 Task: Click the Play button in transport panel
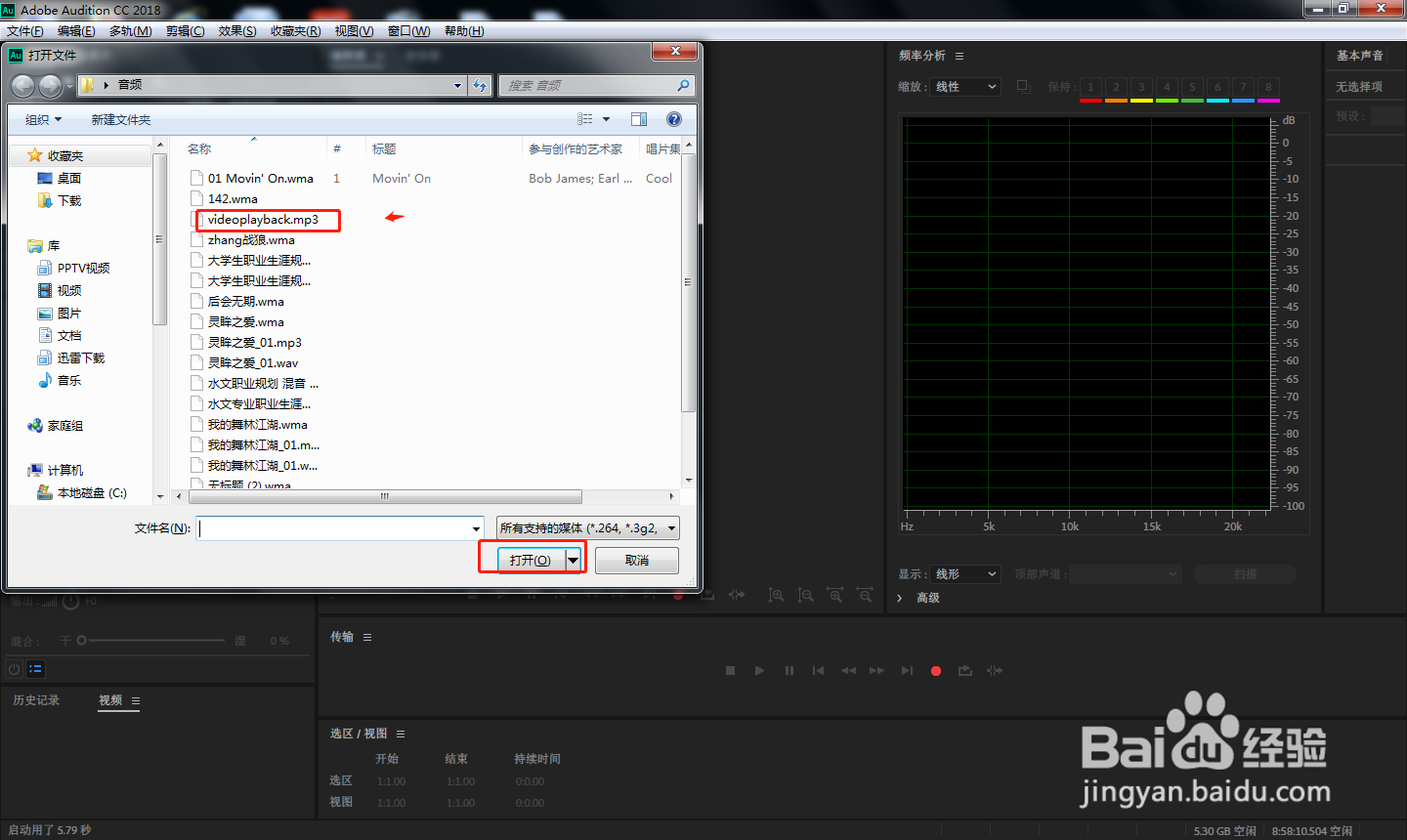(x=759, y=671)
